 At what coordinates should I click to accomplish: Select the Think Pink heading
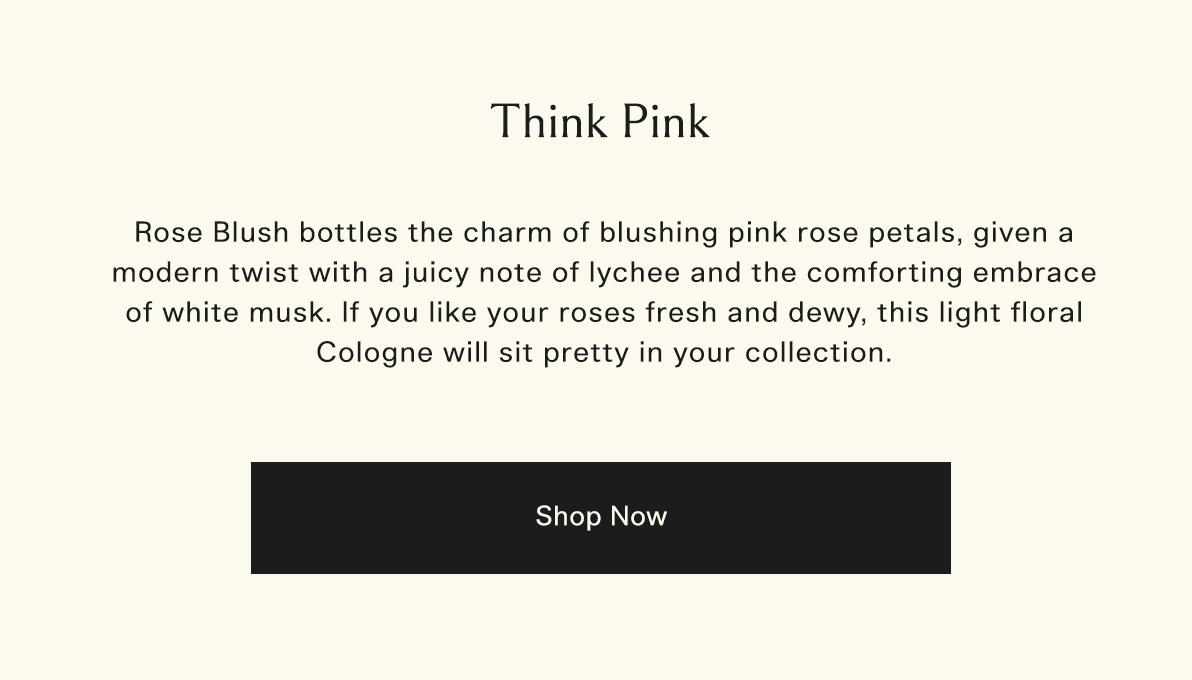(x=599, y=121)
